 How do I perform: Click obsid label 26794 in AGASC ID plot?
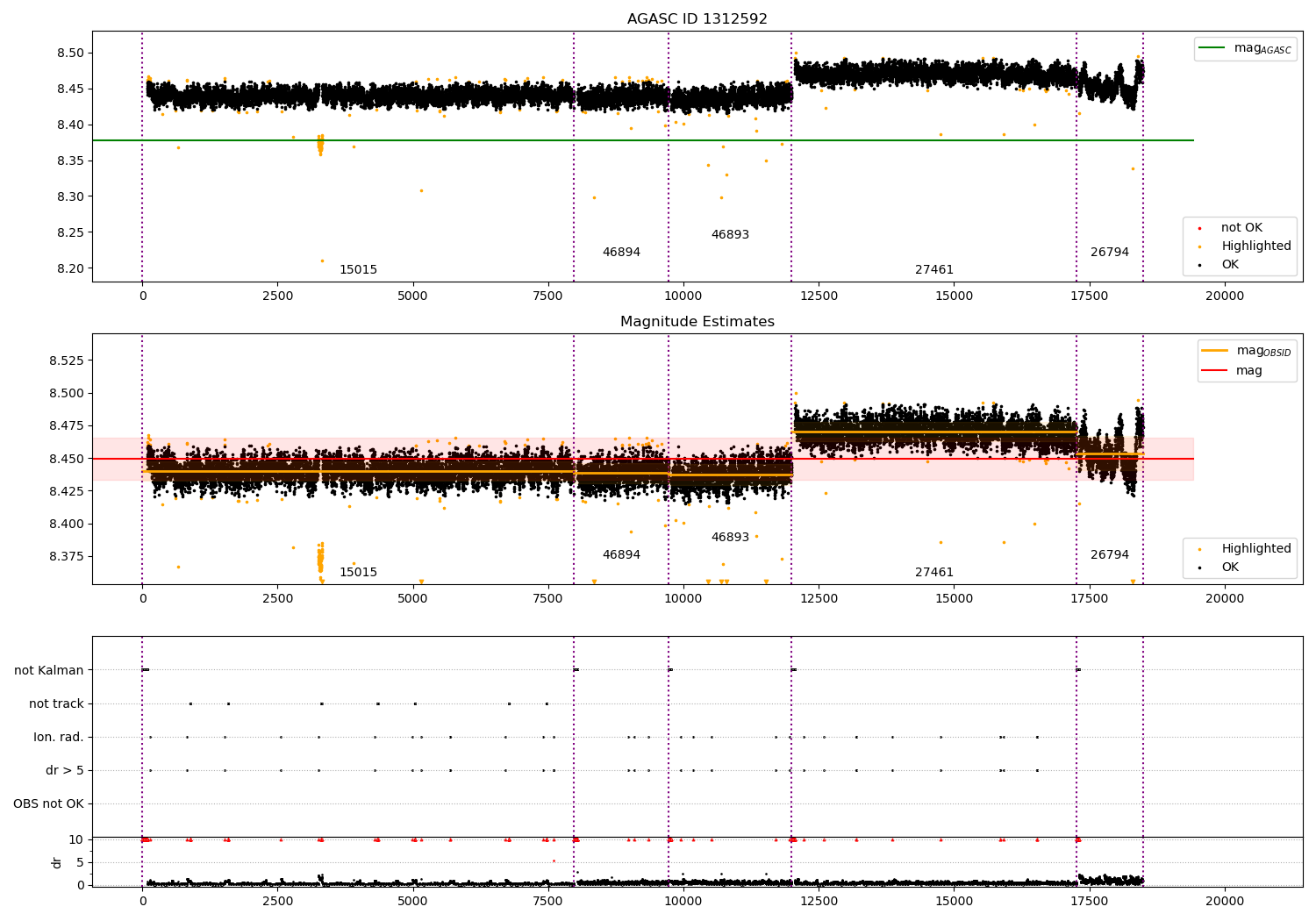tap(1110, 252)
